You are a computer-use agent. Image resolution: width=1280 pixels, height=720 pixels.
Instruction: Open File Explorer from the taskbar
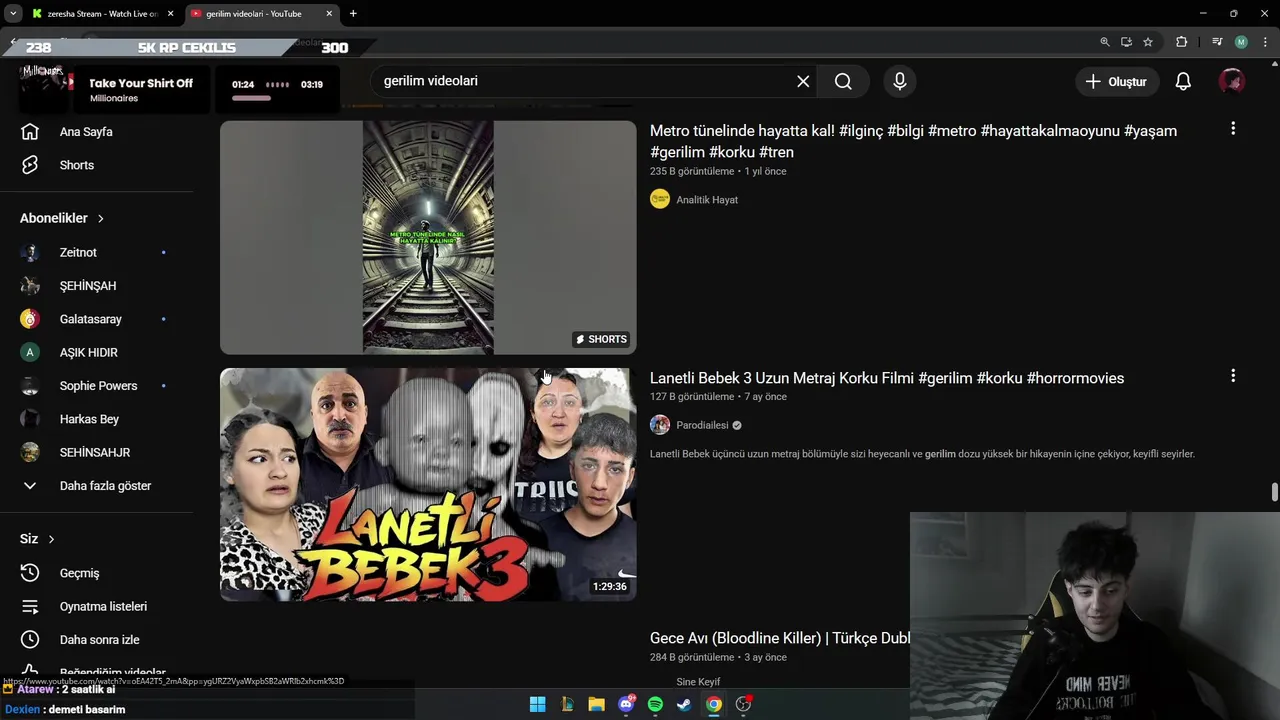(x=596, y=704)
